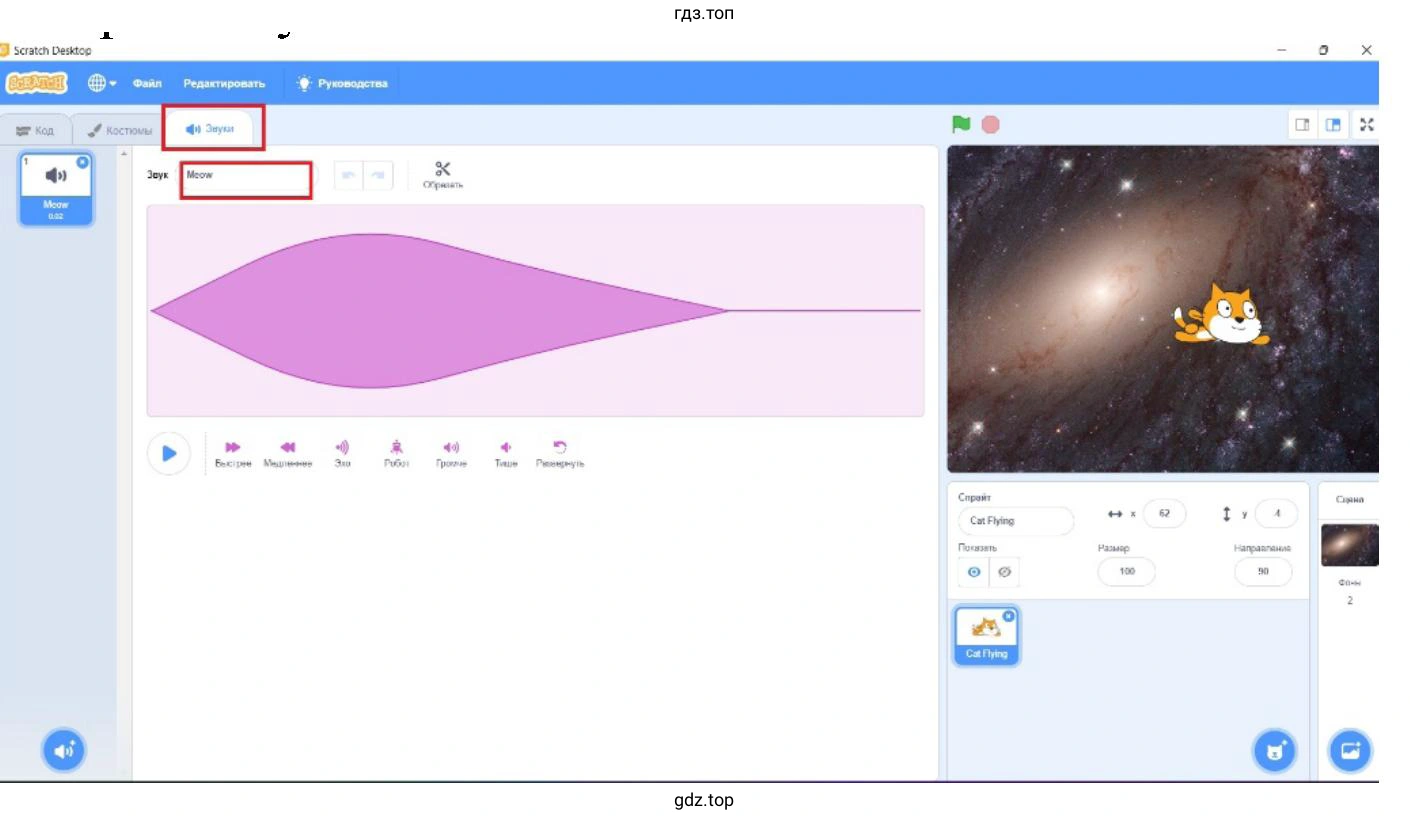Click the scissors Trim (Обрезать) tool
The image size is (1410, 820).
pos(443,170)
